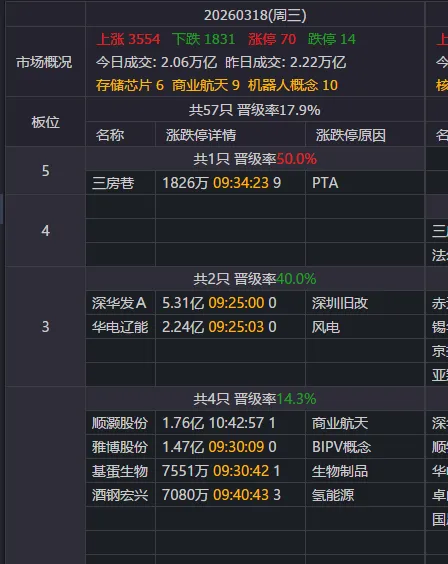Click 共4只 晋级率14.3% group header

[255, 399]
